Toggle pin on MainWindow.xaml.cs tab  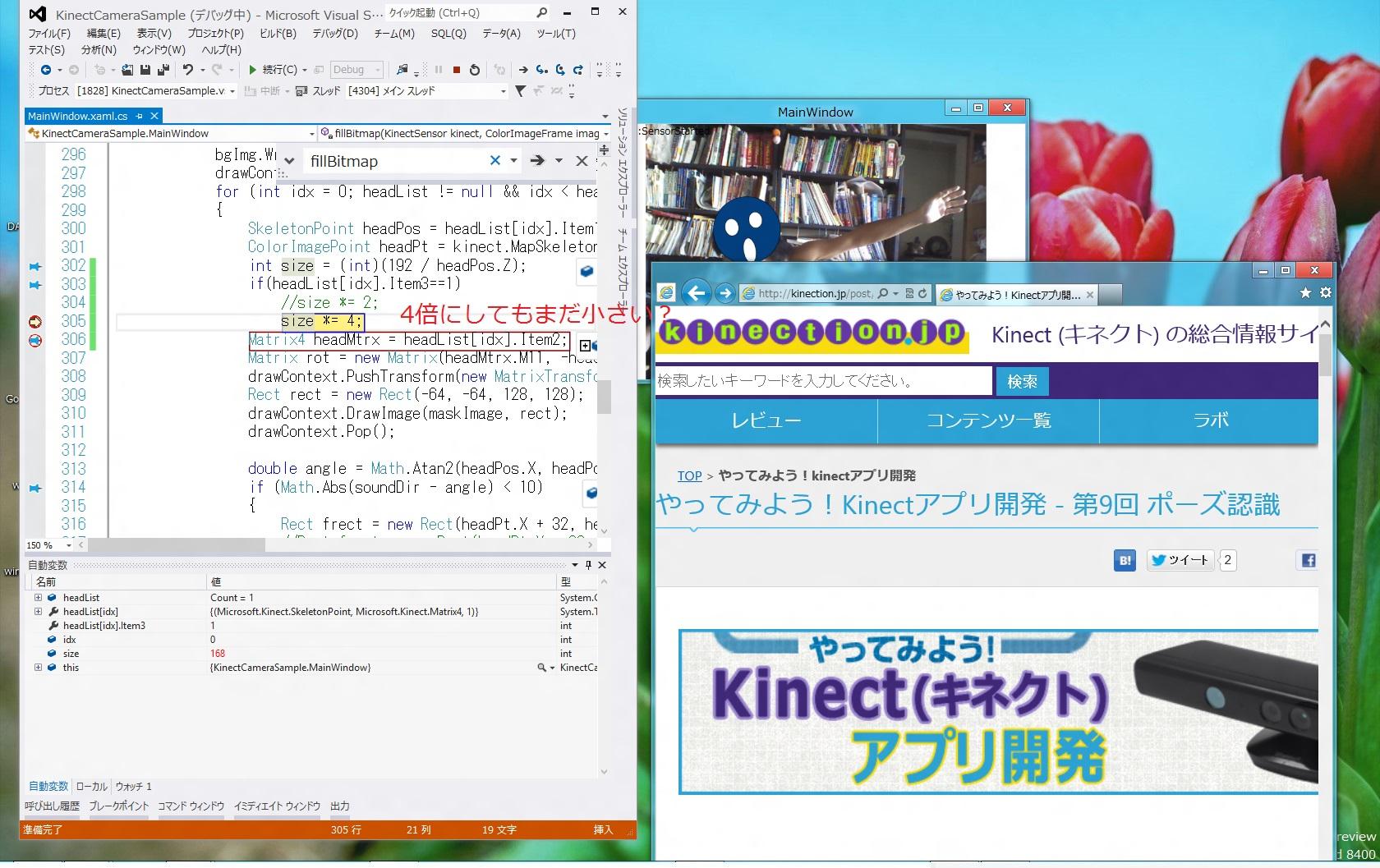(x=140, y=116)
